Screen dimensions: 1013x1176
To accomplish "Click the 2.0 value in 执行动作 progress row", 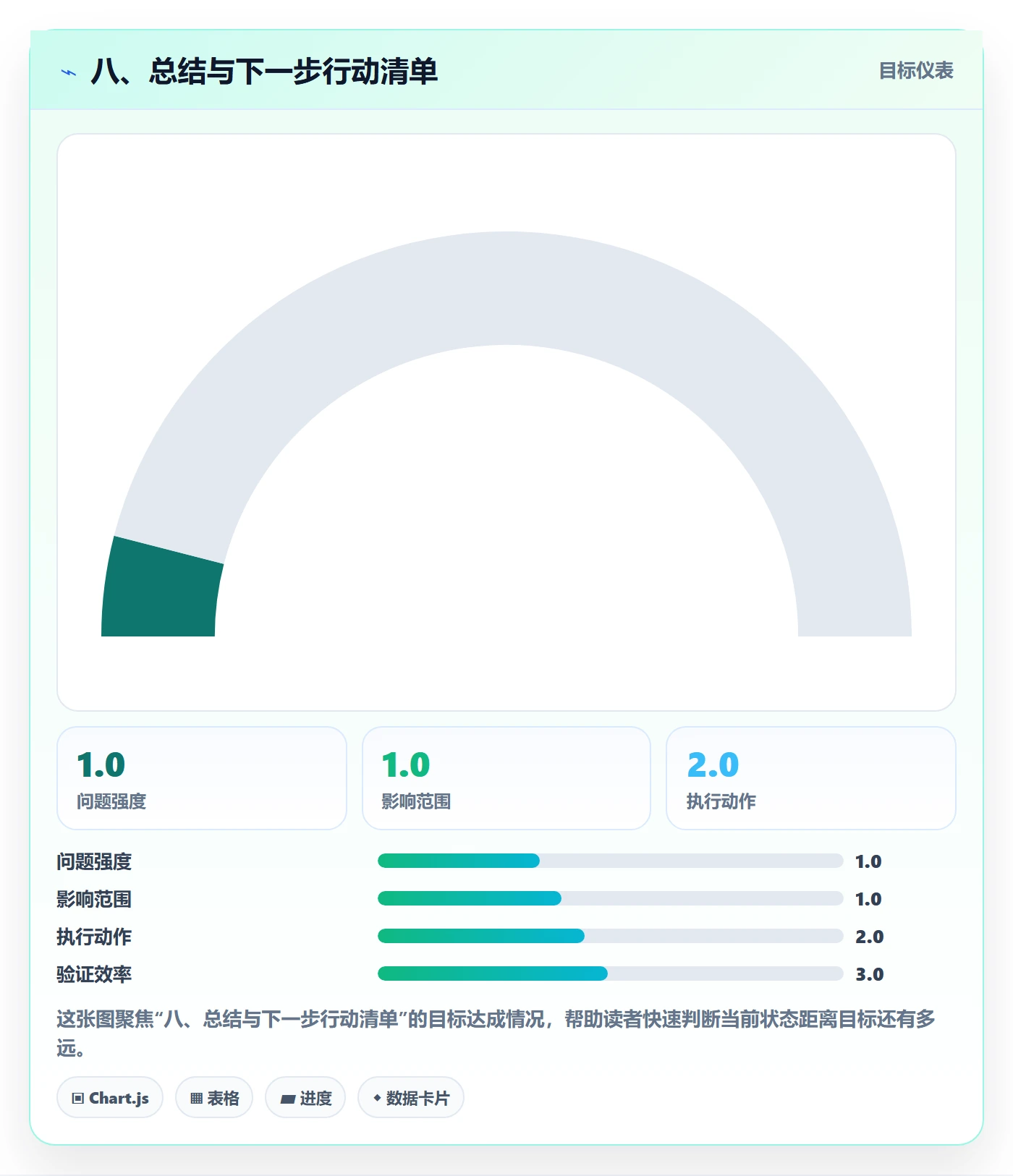I will pyautogui.click(x=870, y=937).
